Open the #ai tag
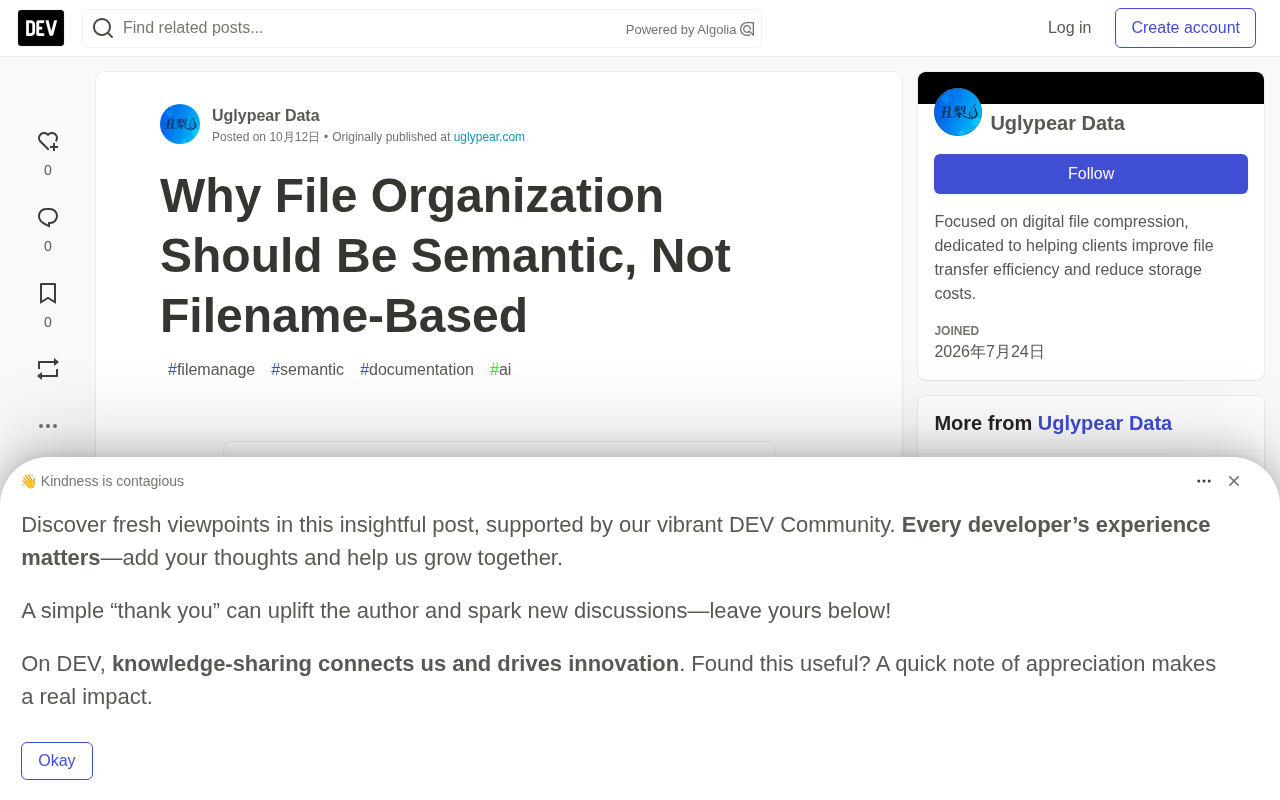The width and height of the screenshot is (1280, 800). click(500, 370)
